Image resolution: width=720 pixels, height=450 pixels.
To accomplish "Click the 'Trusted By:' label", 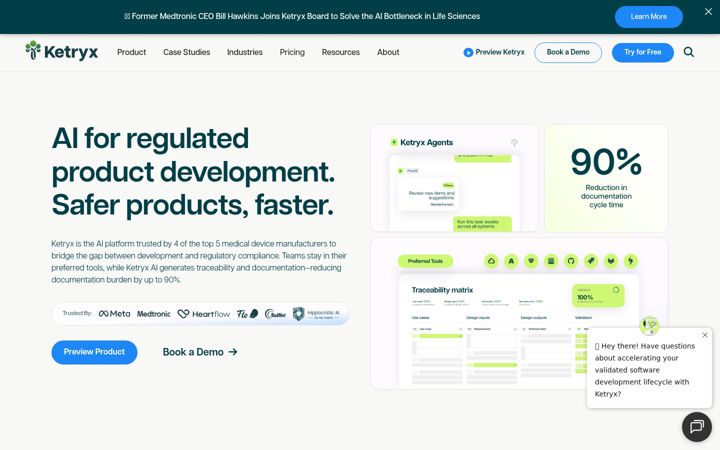I will click(77, 313).
